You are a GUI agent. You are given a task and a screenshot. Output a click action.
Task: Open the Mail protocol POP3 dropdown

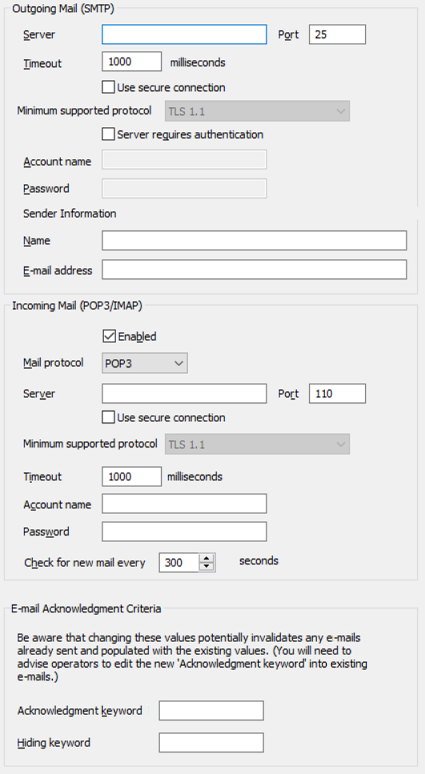[x=145, y=364]
